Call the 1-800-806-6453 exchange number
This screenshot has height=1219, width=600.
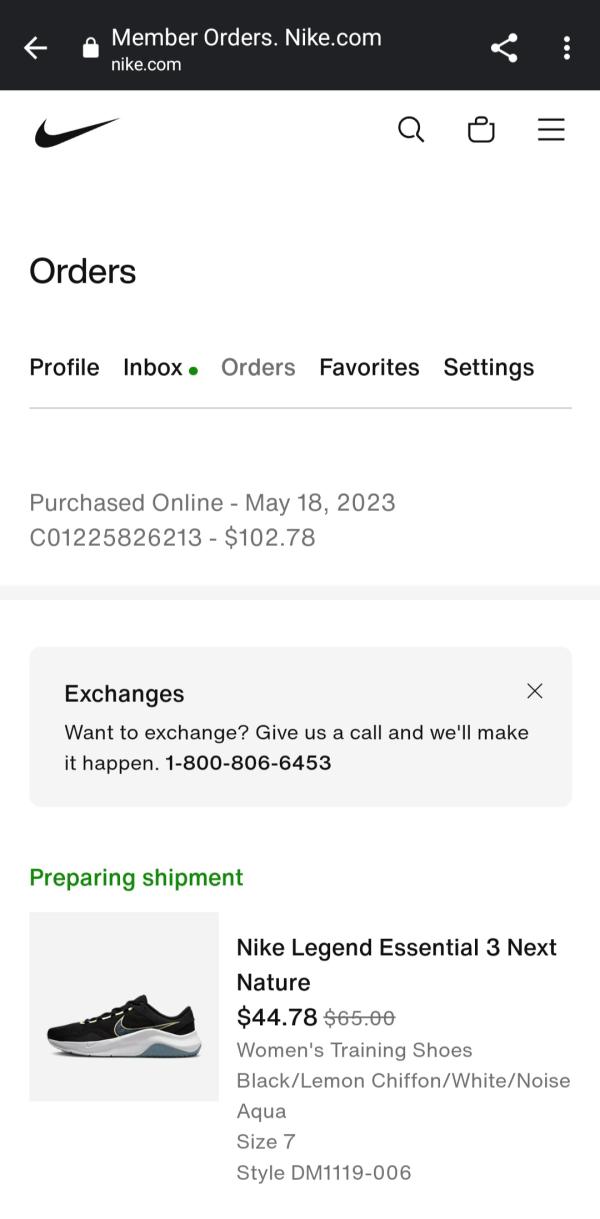point(248,763)
